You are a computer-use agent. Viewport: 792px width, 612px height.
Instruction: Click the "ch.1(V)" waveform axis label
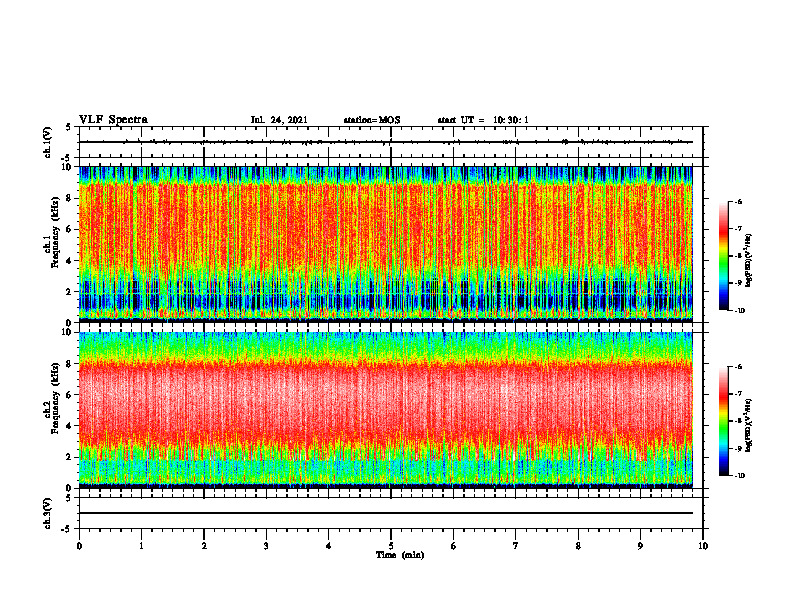[x=47, y=142]
